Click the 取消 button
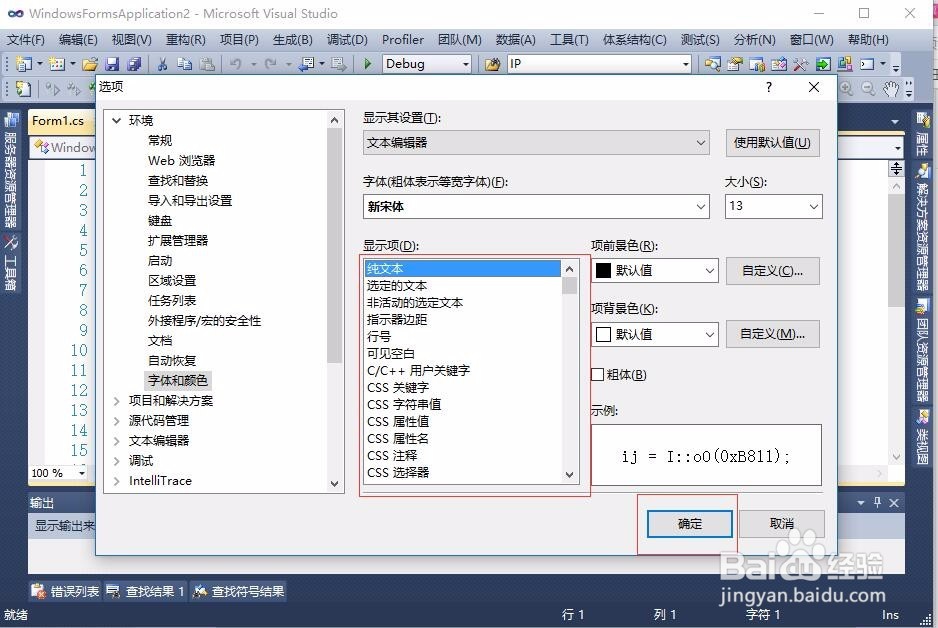This screenshot has height=628, width=938. (x=781, y=524)
